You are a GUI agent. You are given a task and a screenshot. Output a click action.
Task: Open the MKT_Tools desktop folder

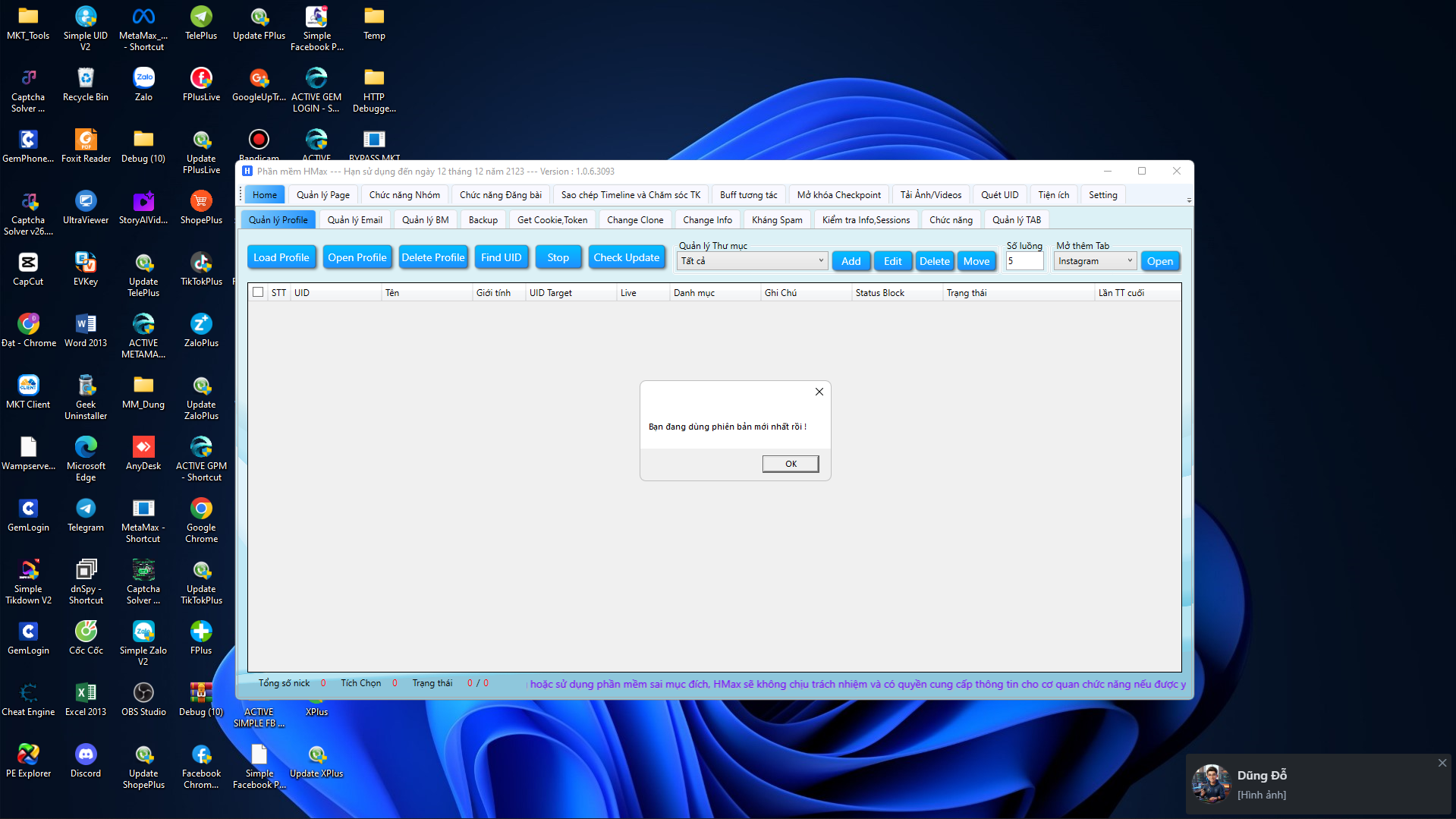click(28, 23)
